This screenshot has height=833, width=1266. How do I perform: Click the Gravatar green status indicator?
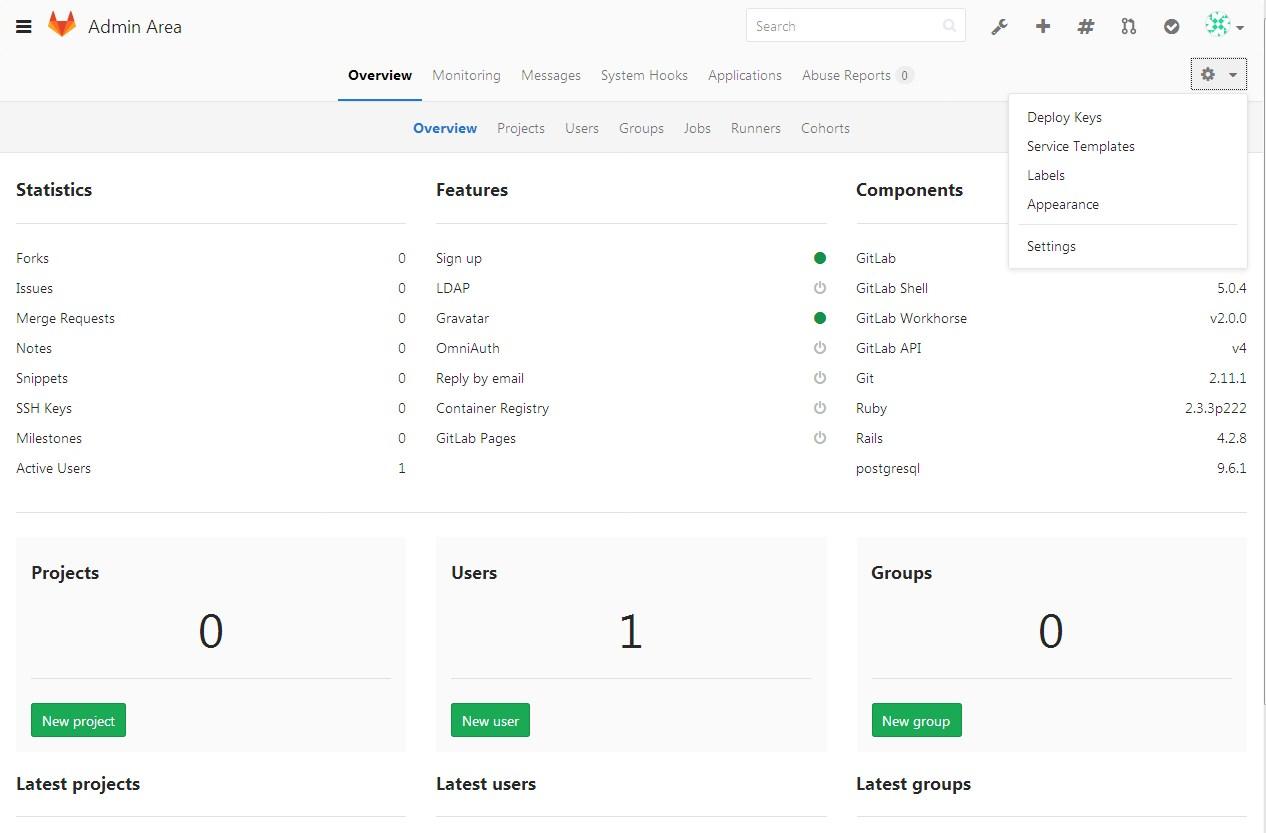click(820, 318)
